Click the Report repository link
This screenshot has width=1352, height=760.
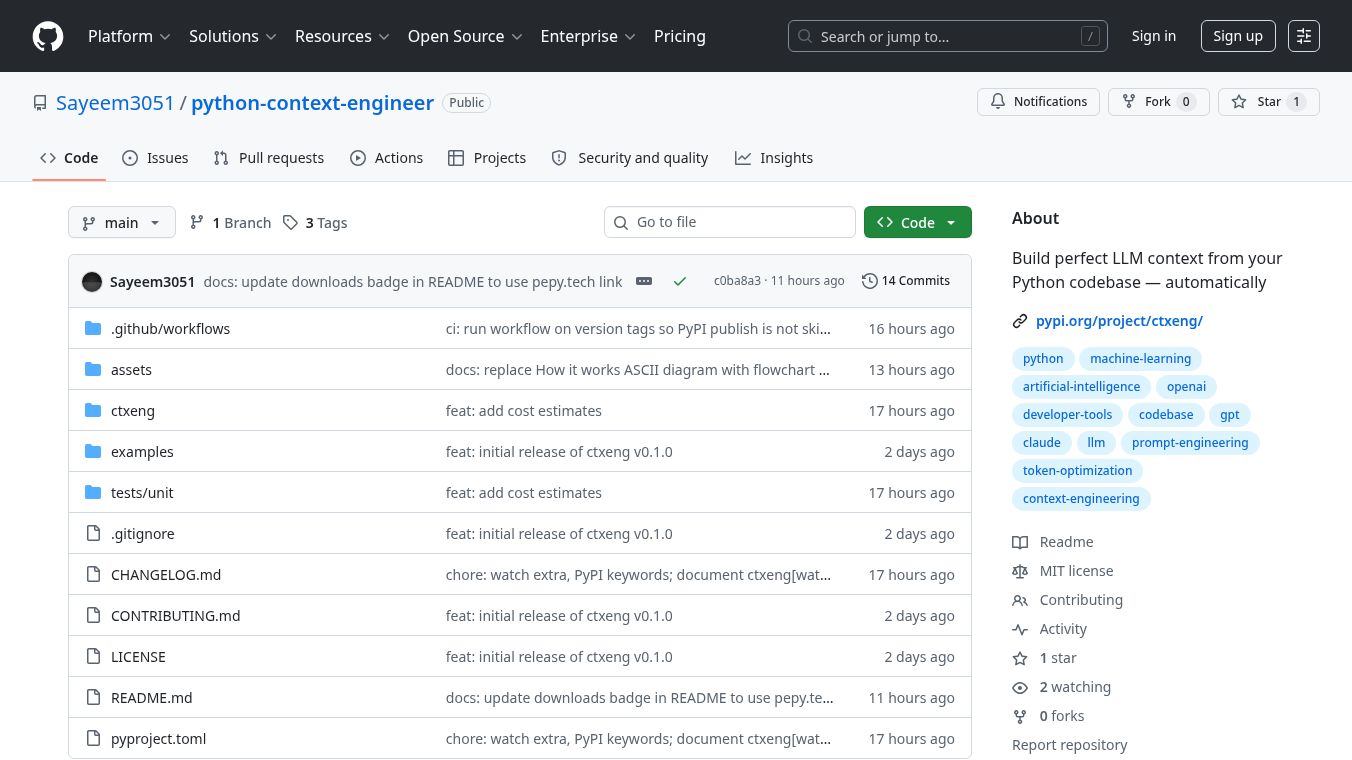point(1069,745)
